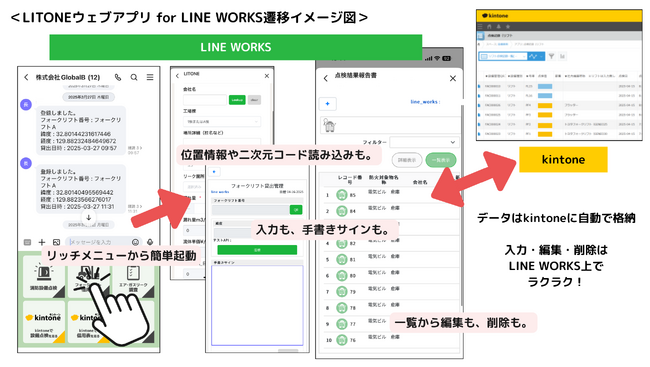Click the round icon for record 85
The width and height of the screenshot is (650, 367).
pyautogui.click(x=342, y=194)
